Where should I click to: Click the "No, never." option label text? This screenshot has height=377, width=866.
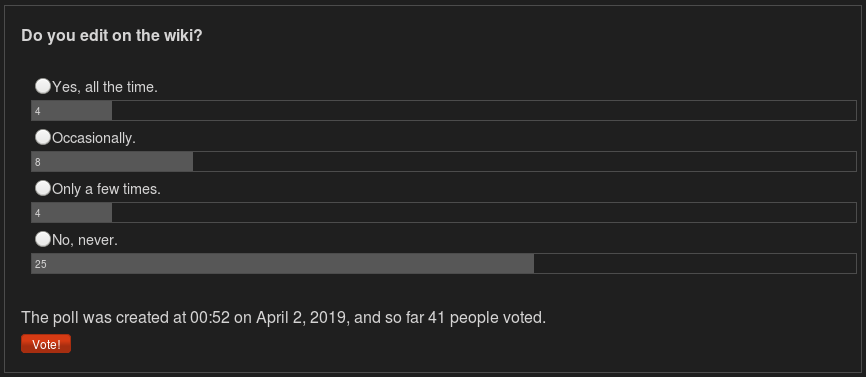pos(85,240)
